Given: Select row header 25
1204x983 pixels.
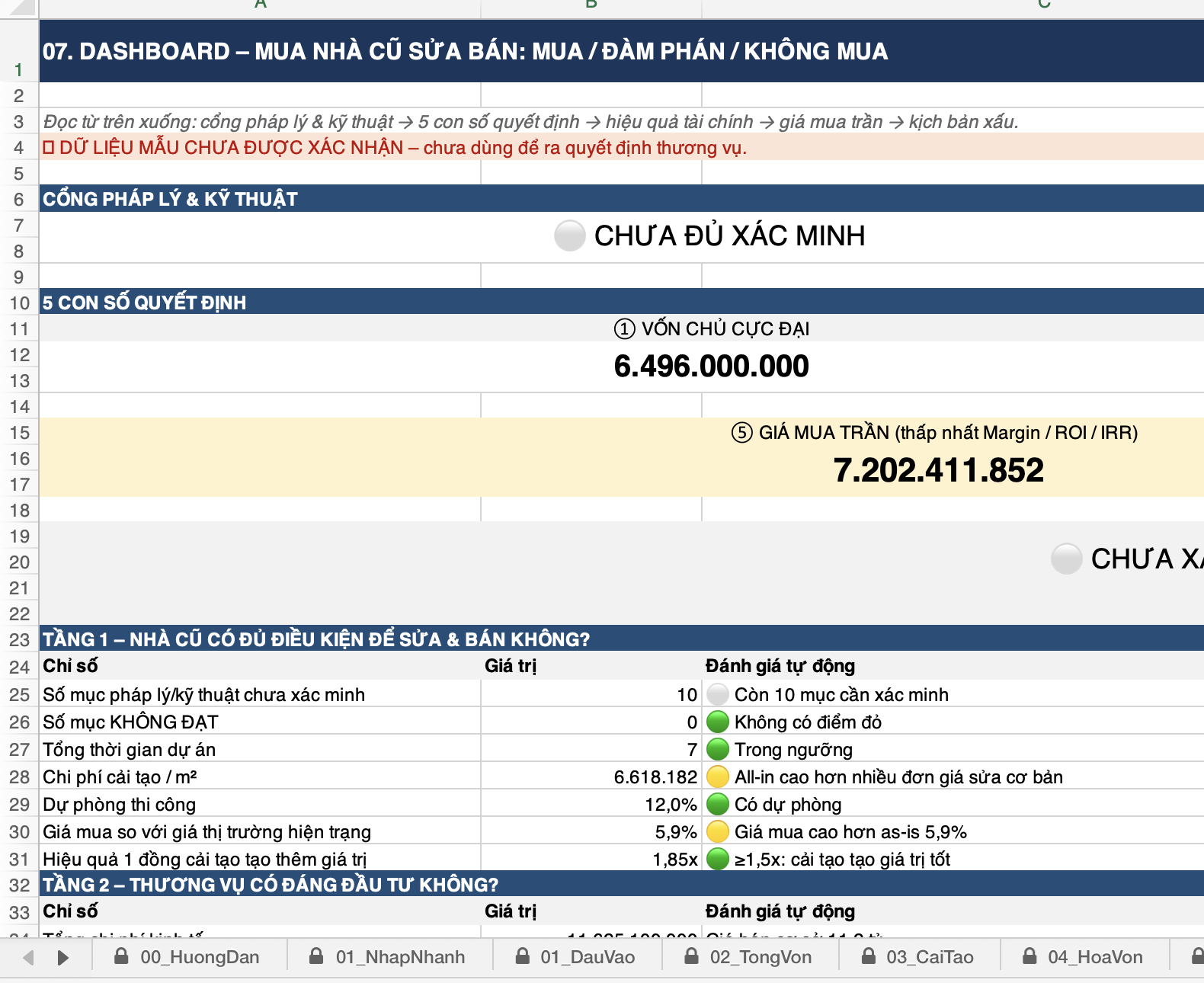Looking at the screenshot, I should coord(19,694).
